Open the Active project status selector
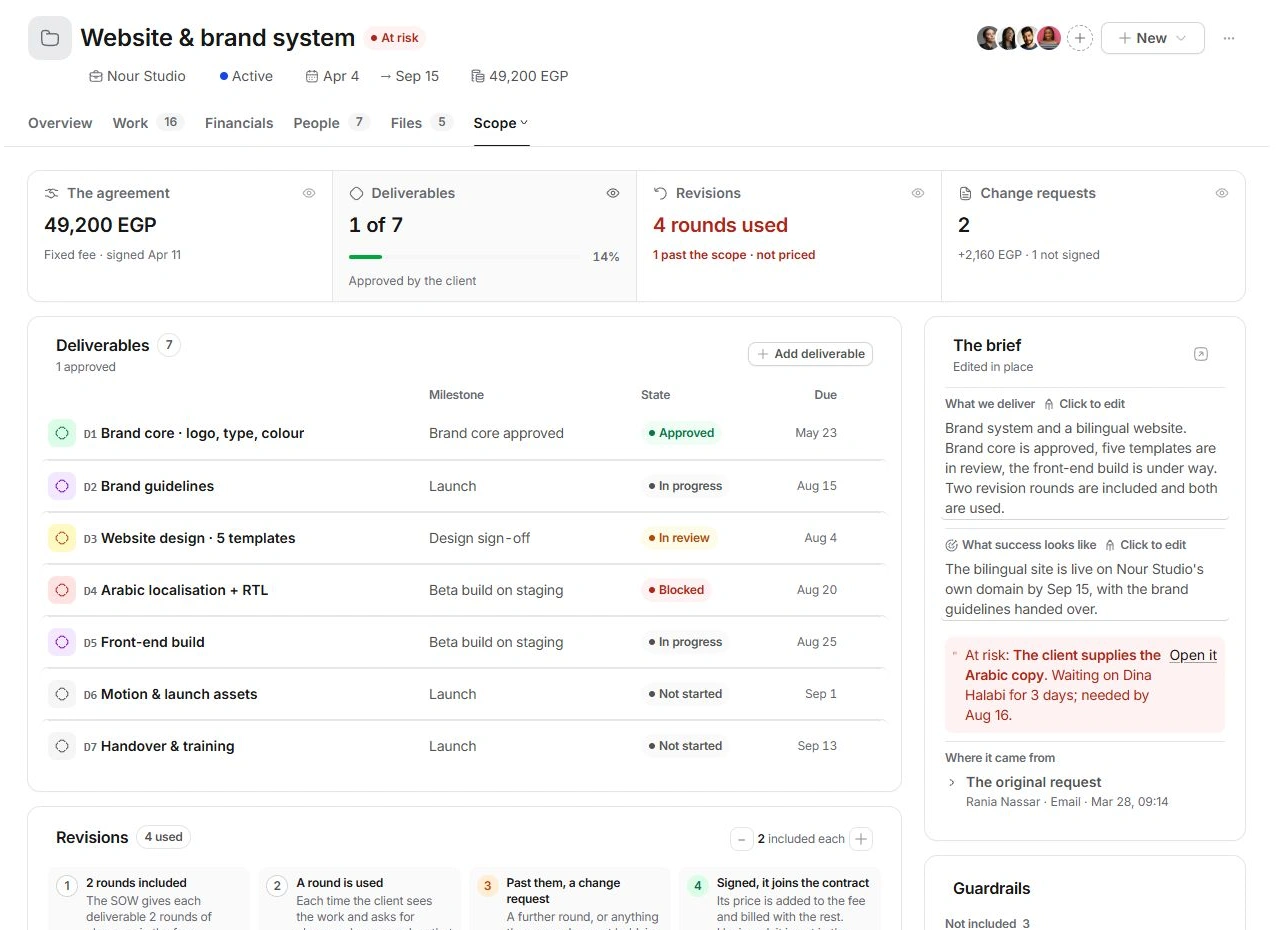The image size is (1280, 930). [246, 76]
